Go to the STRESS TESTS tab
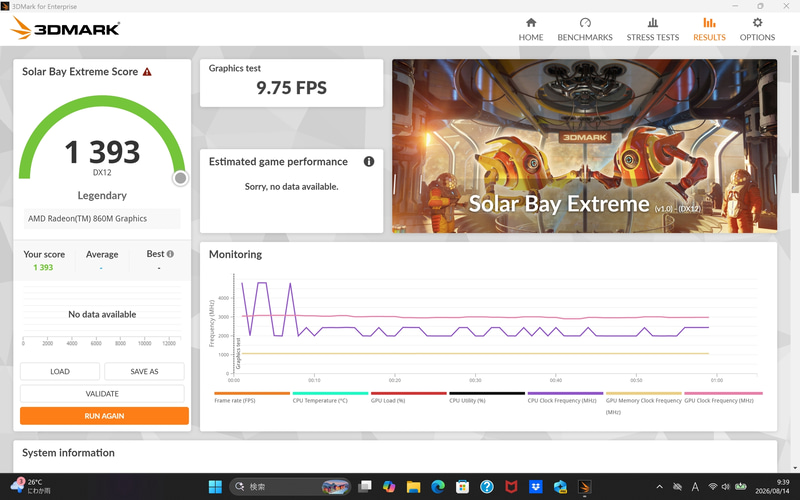The width and height of the screenshot is (800, 500). pos(653,29)
